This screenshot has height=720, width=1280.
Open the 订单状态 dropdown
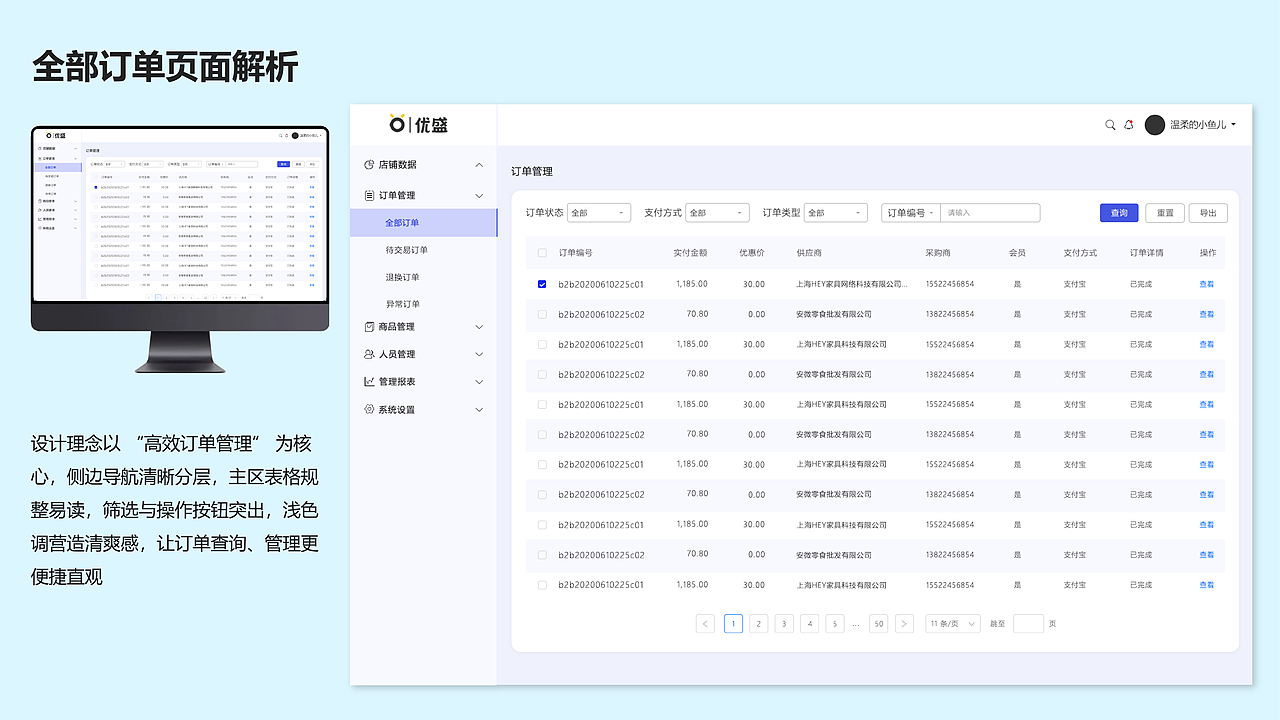[598, 212]
